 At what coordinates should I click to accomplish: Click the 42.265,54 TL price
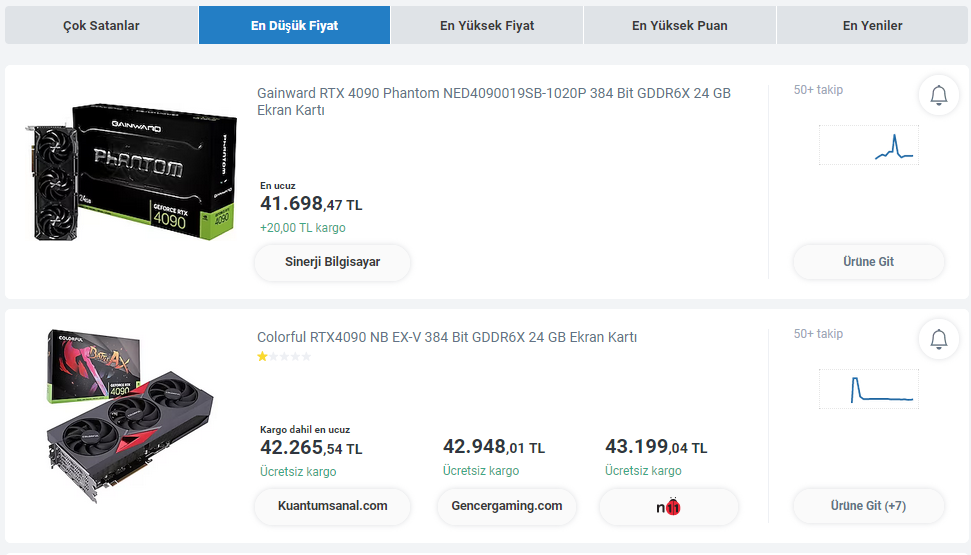coord(311,448)
